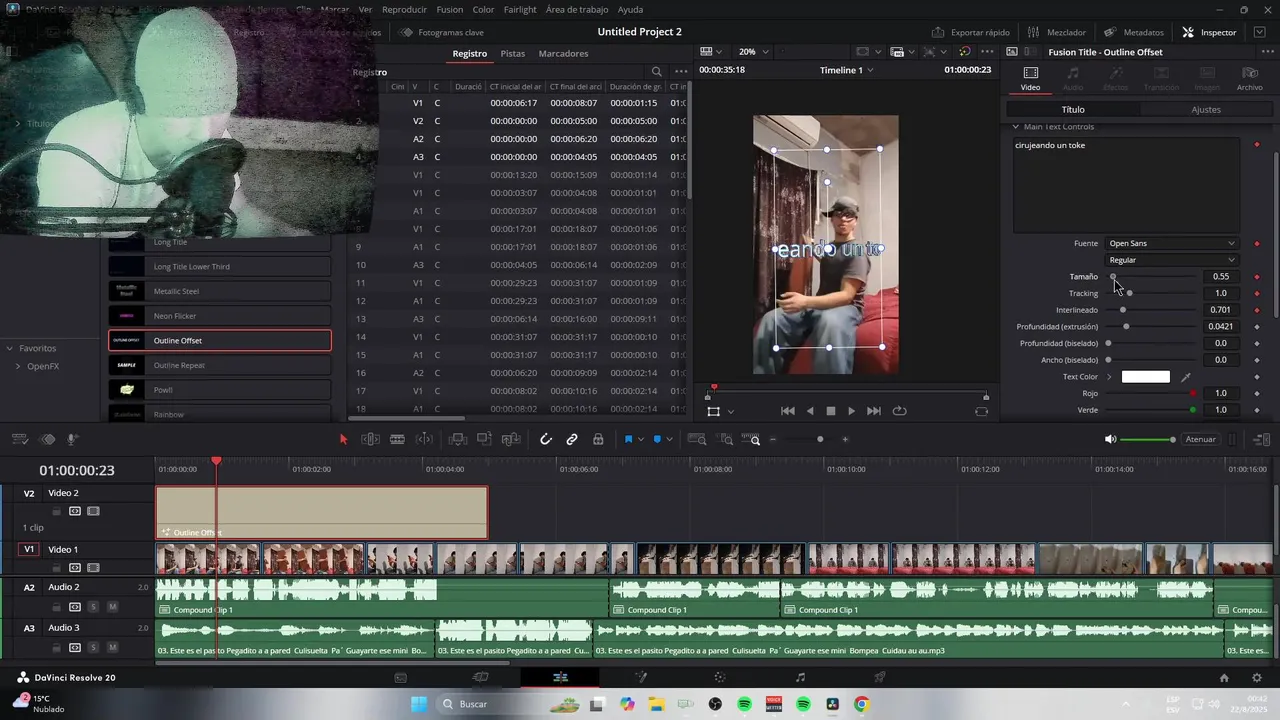Toggle the position lock padlock icon

pyautogui.click(x=598, y=439)
